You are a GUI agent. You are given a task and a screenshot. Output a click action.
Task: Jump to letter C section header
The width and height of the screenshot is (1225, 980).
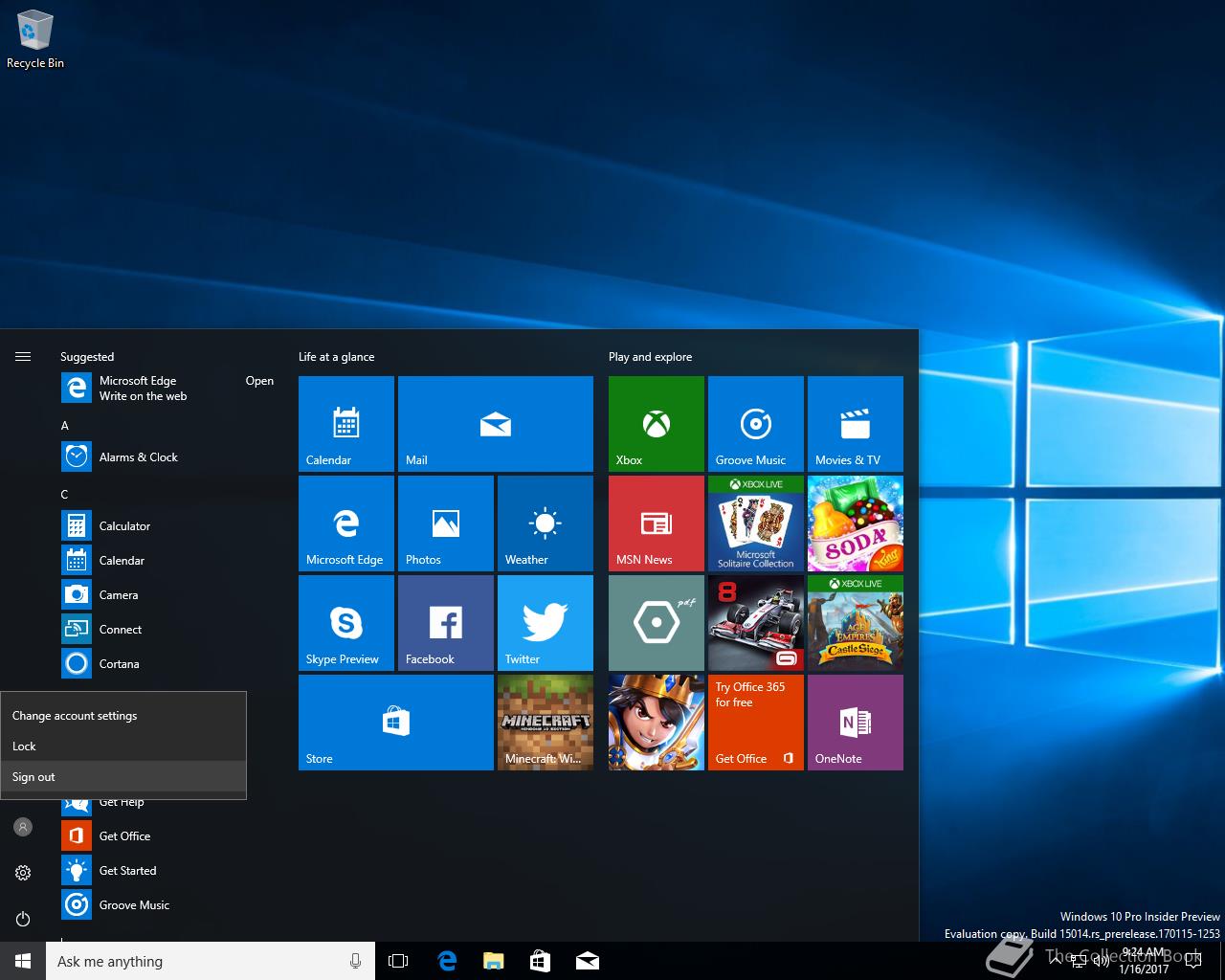coord(65,495)
